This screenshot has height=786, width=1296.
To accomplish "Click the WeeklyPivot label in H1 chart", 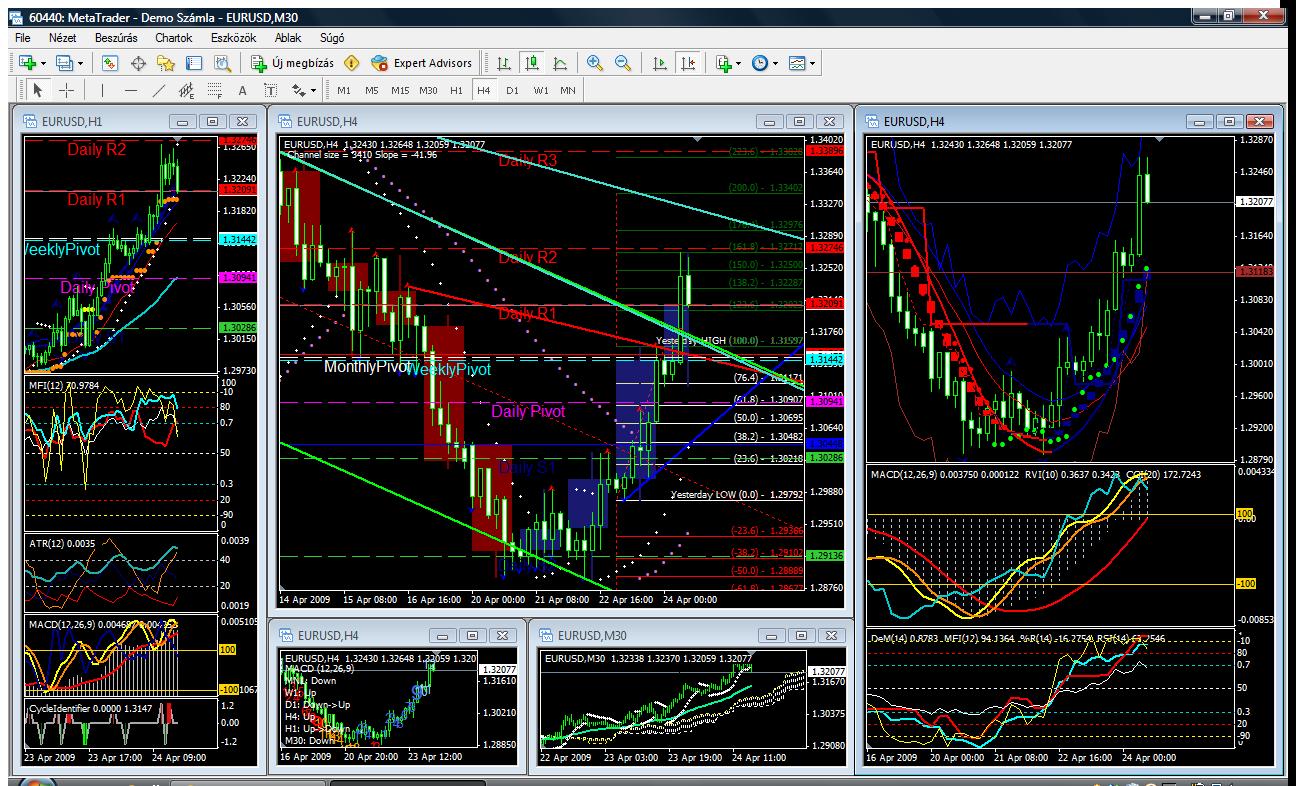I will (61, 249).
